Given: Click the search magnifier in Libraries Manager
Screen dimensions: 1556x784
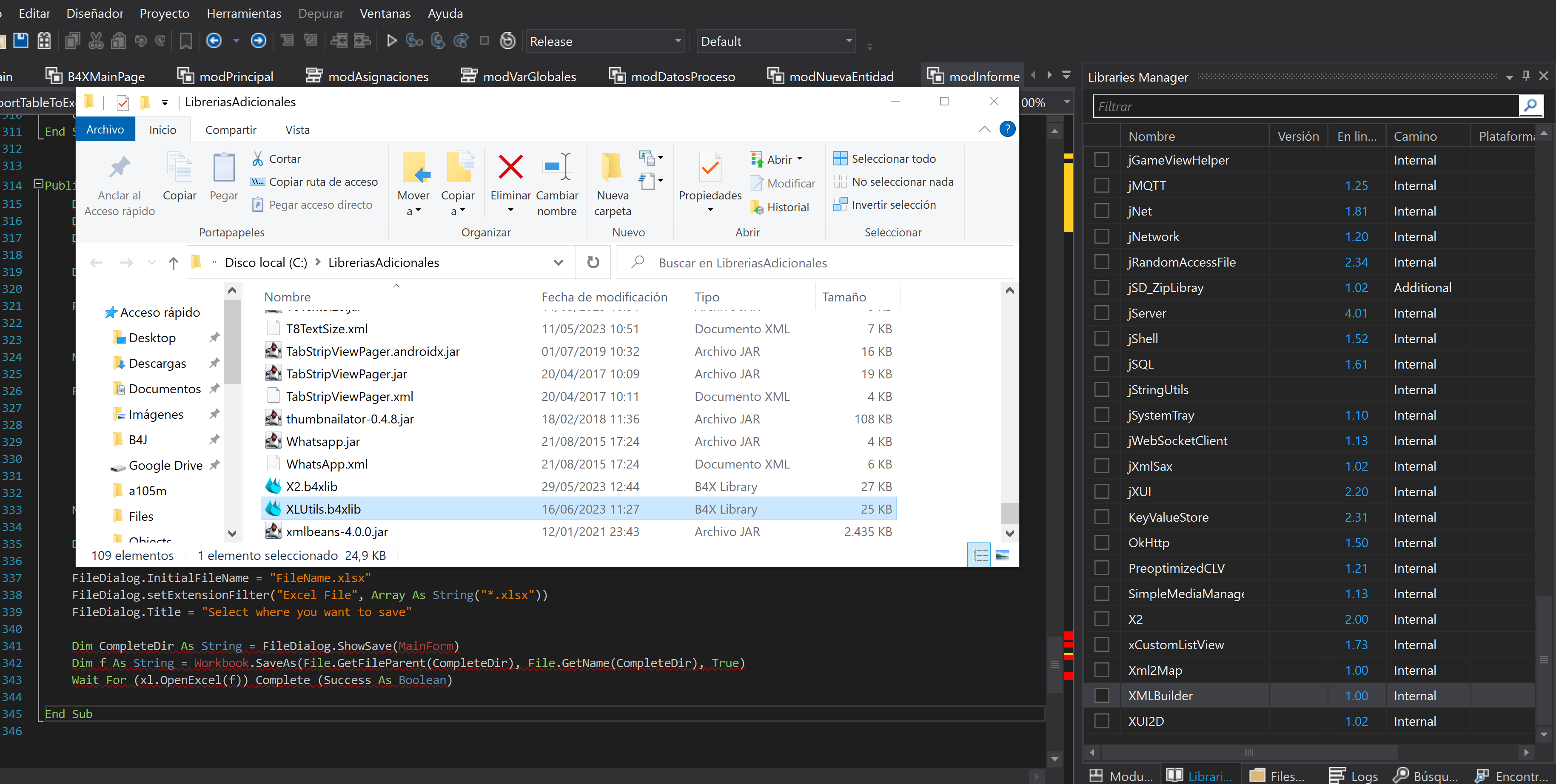Looking at the screenshot, I should 1530,106.
